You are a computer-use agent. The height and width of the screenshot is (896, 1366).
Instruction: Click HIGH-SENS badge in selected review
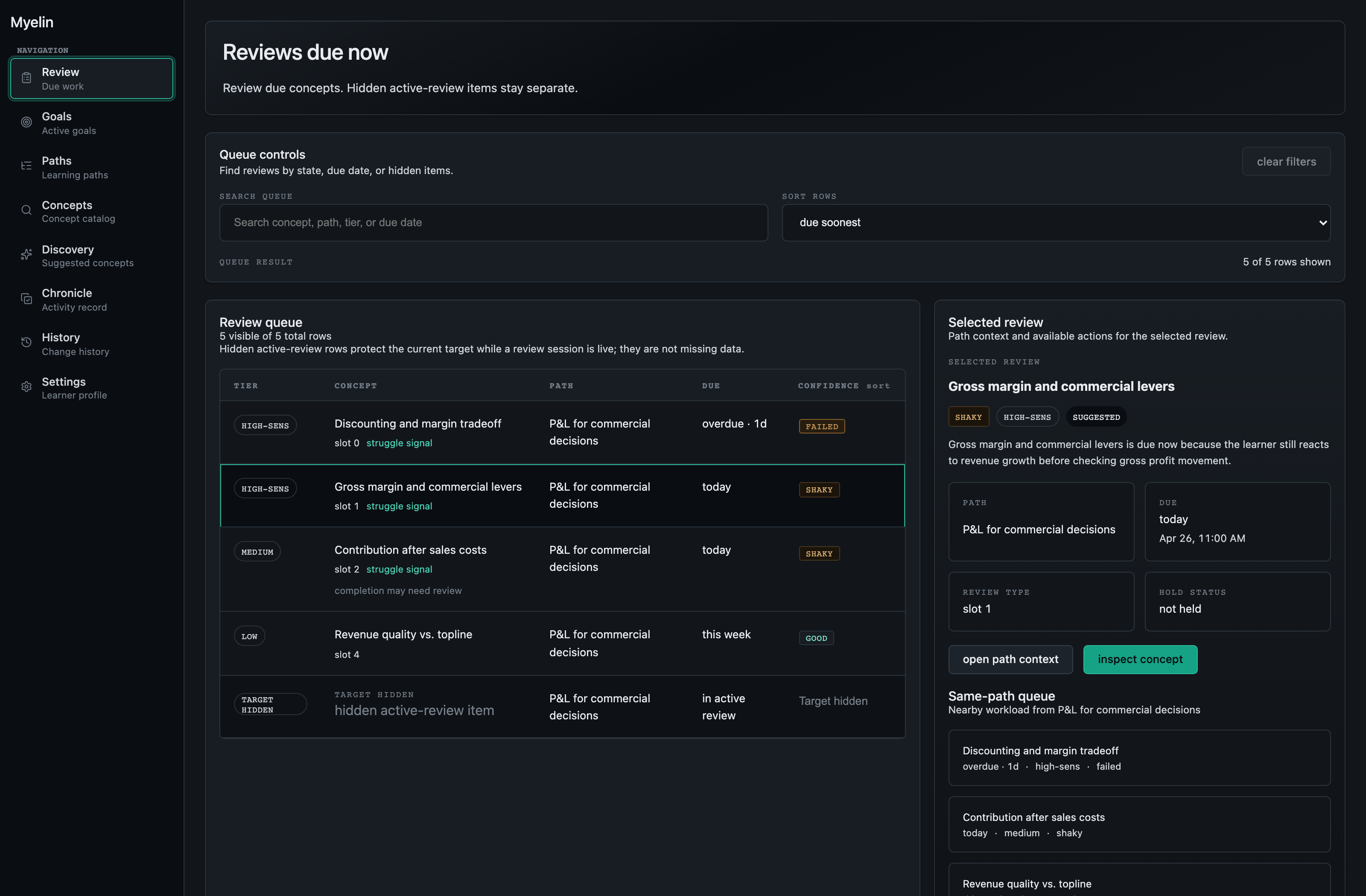(1027, 417)
